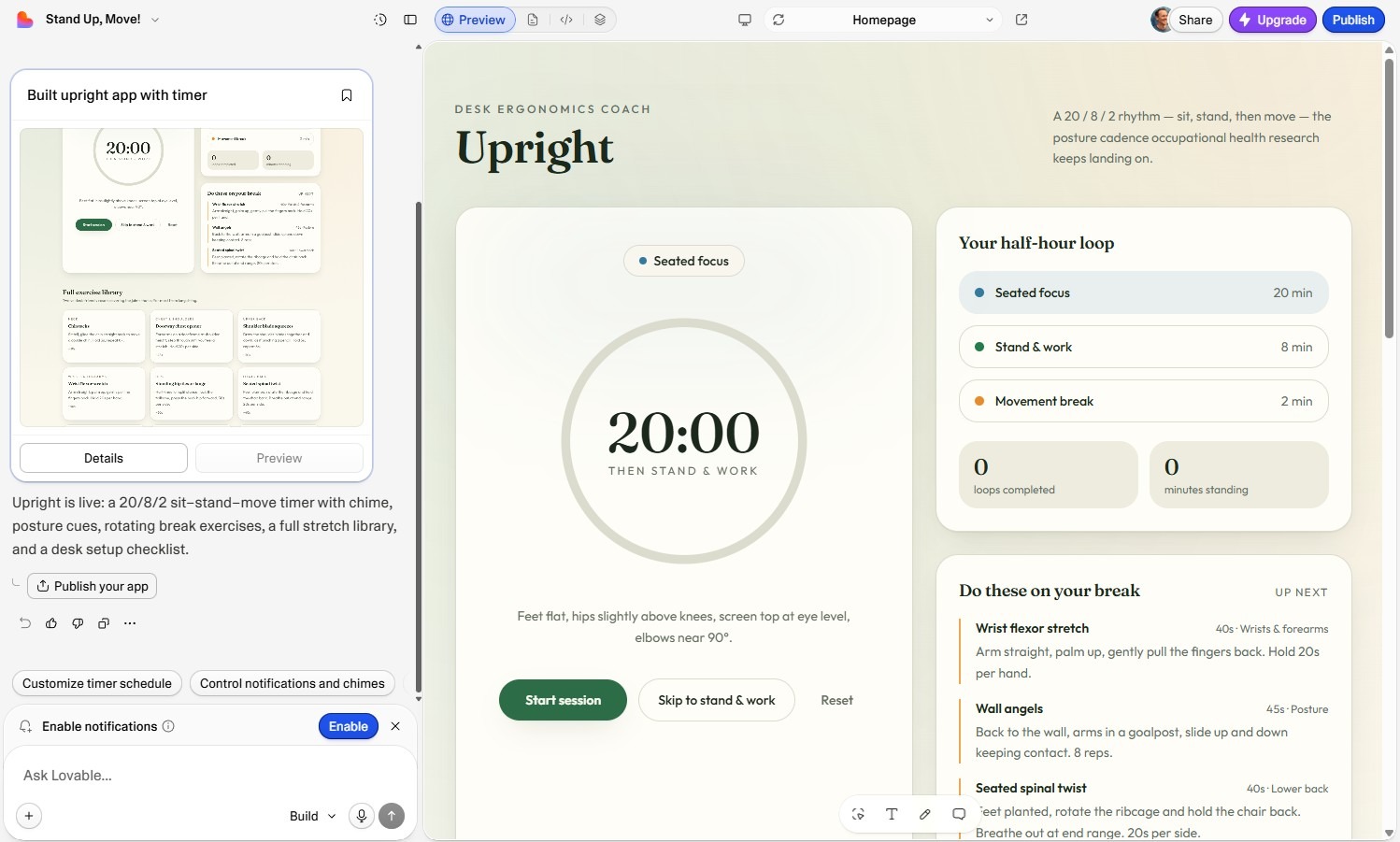
Task: Open the app preview thumbnail
Action: pyautogui.click(x=192, y=278)
